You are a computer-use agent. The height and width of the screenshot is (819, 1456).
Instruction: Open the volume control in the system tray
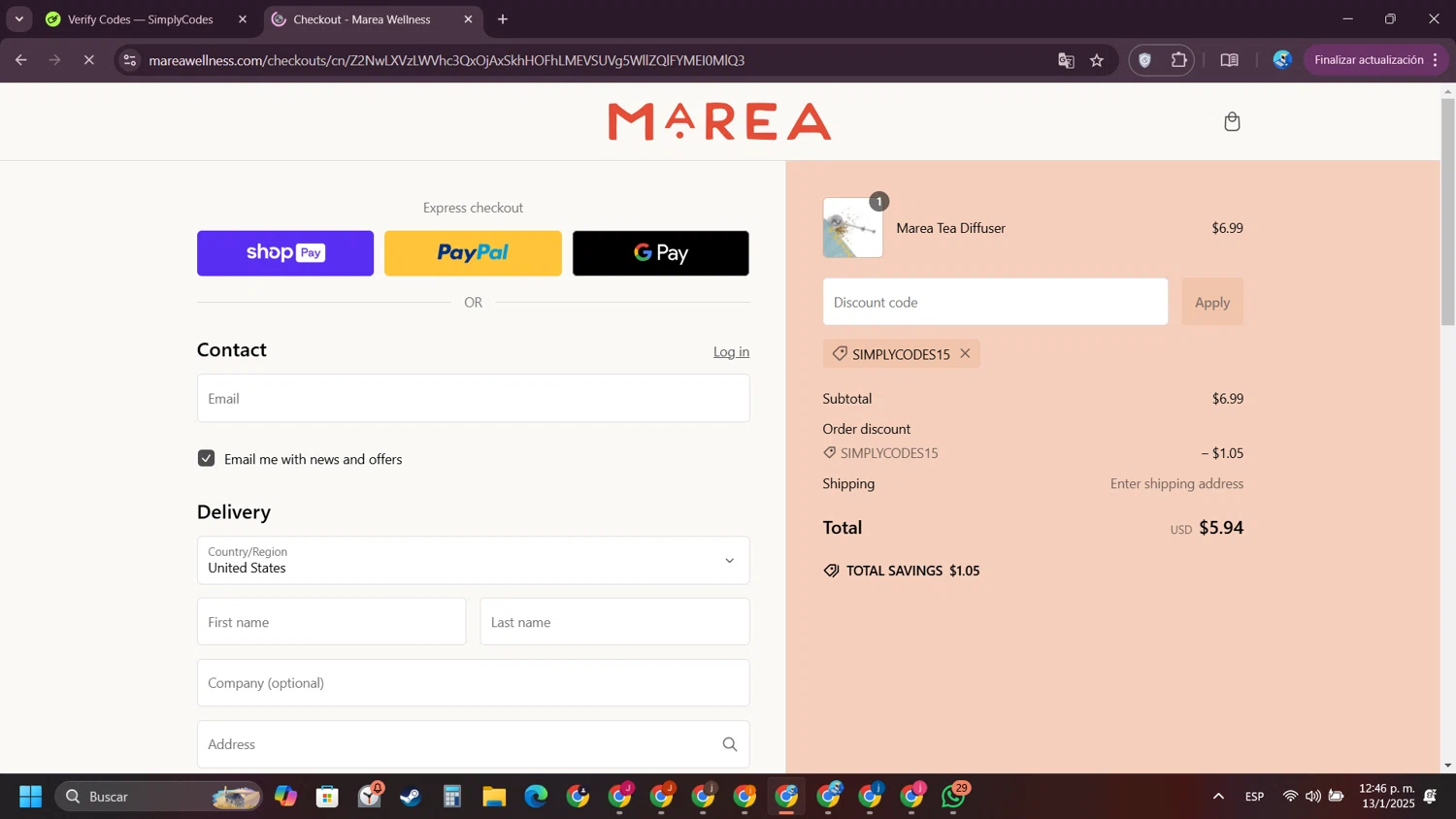(1312, 797)
